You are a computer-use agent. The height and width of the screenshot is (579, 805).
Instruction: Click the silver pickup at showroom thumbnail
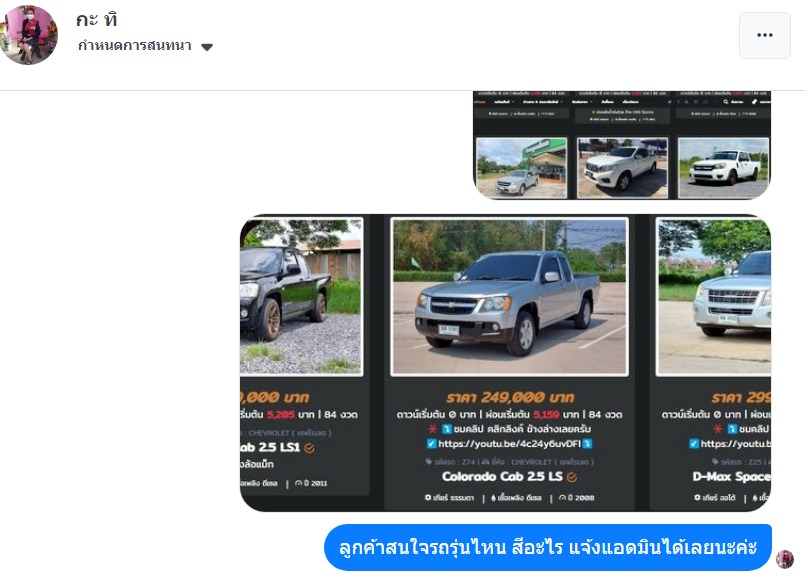(x=522, y=167)
